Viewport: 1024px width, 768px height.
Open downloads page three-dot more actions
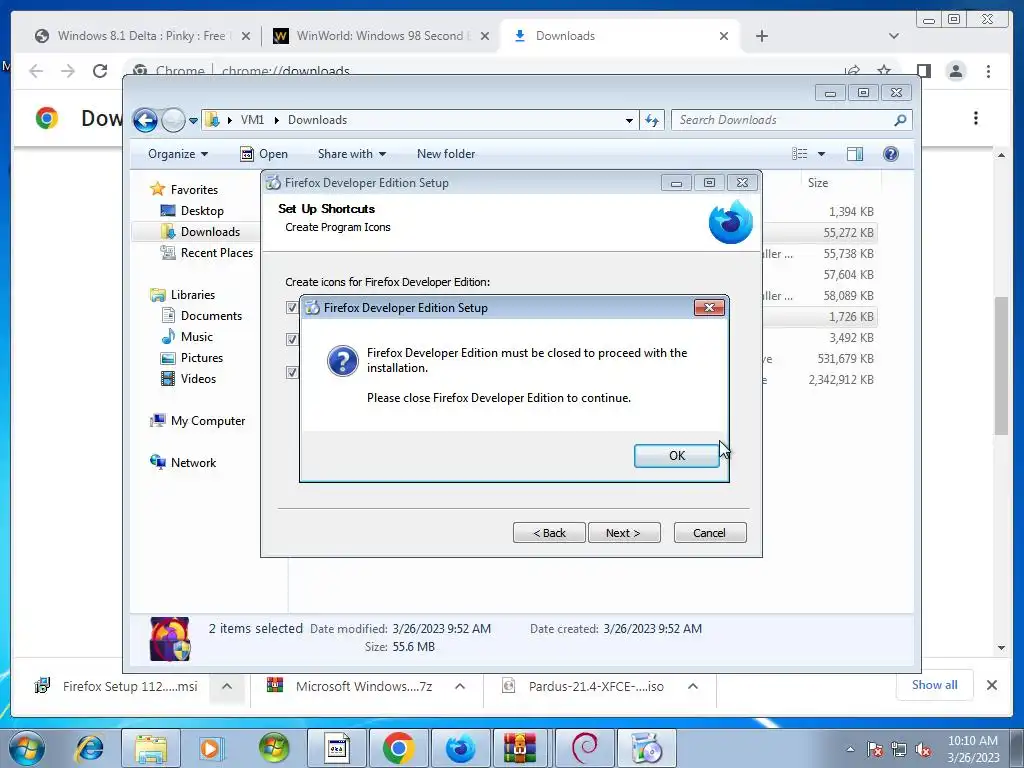pos(976,118)
